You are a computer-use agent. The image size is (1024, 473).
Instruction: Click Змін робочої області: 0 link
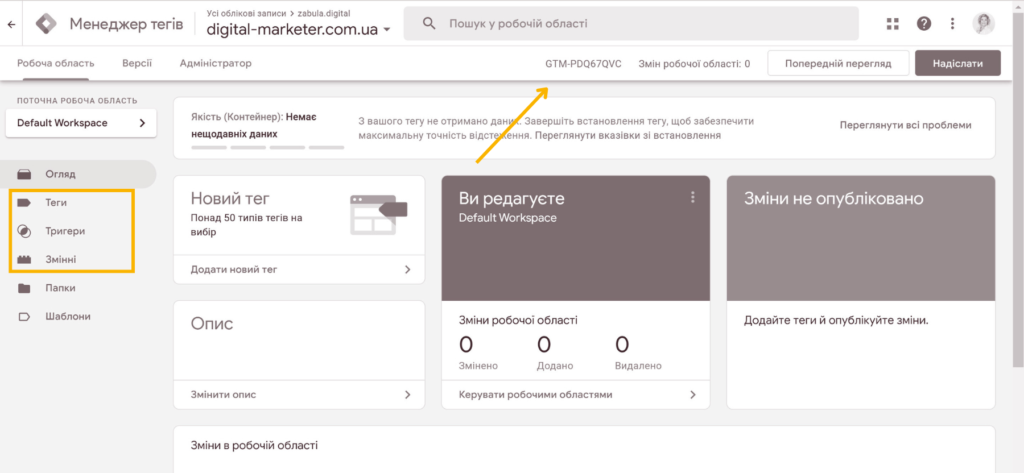[694, 64]
